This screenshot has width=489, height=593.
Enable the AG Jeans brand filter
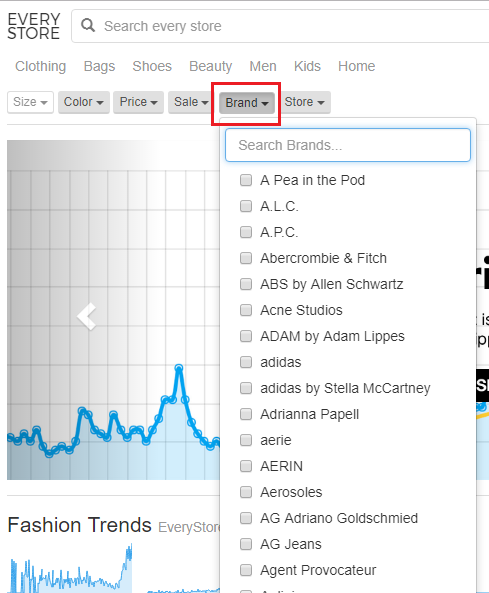[x=246, y=544]
